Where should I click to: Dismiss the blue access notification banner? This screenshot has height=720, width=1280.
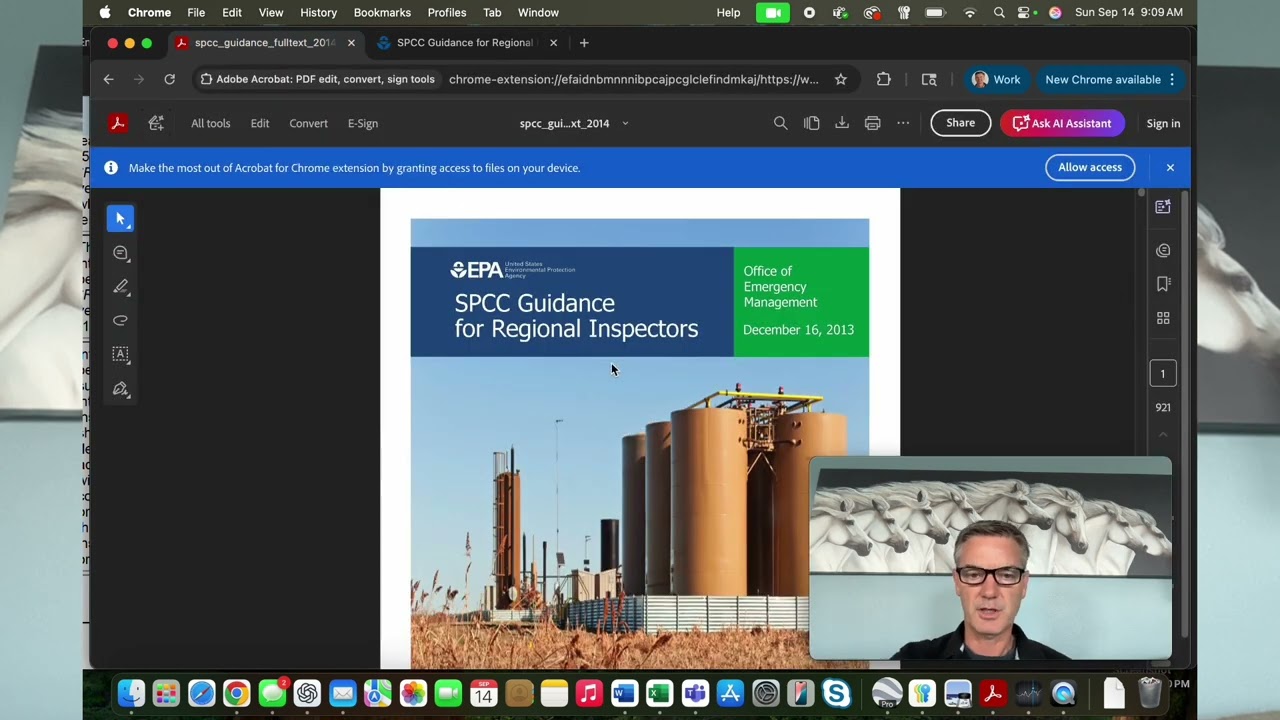coord(1170,167)
